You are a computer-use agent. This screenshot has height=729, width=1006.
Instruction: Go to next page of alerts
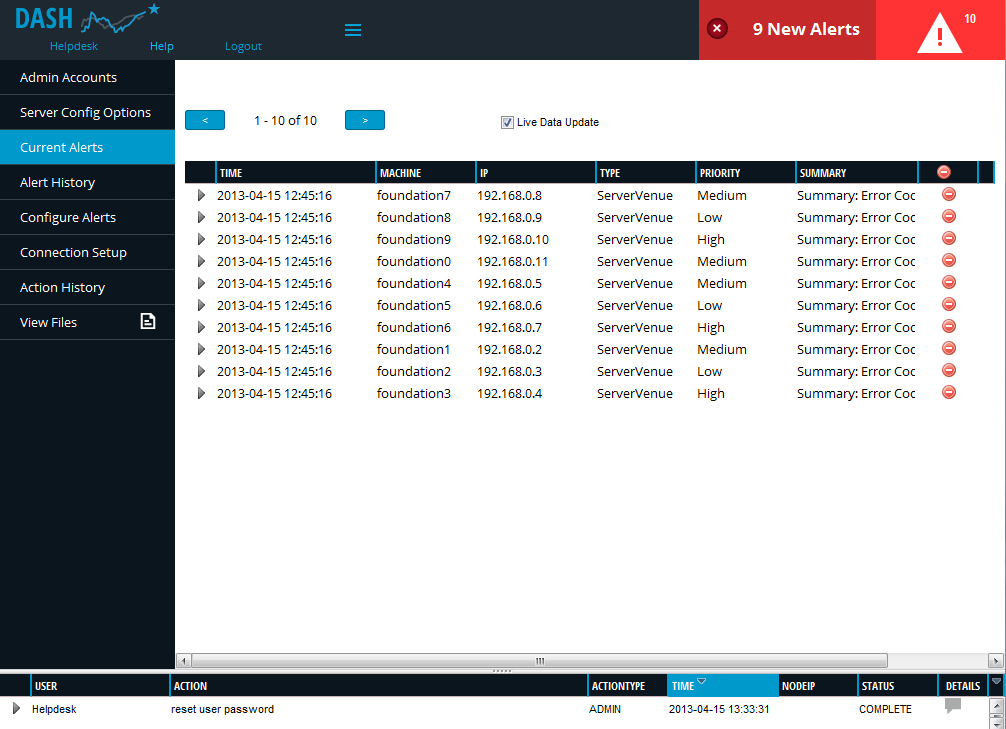[364, 120]
